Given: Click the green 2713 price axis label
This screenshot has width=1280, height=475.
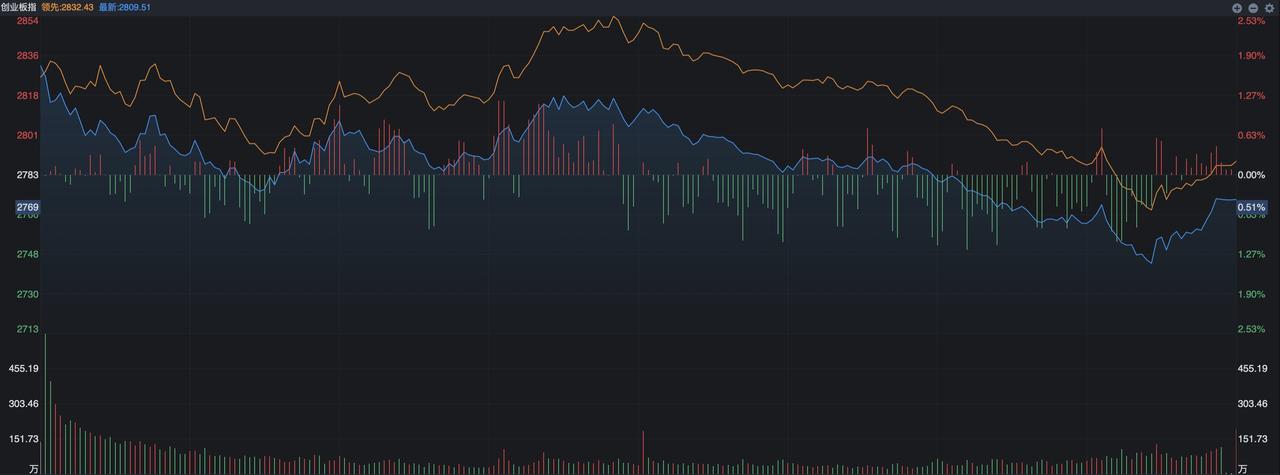Looking at the screenshot, I should (28, 329).
